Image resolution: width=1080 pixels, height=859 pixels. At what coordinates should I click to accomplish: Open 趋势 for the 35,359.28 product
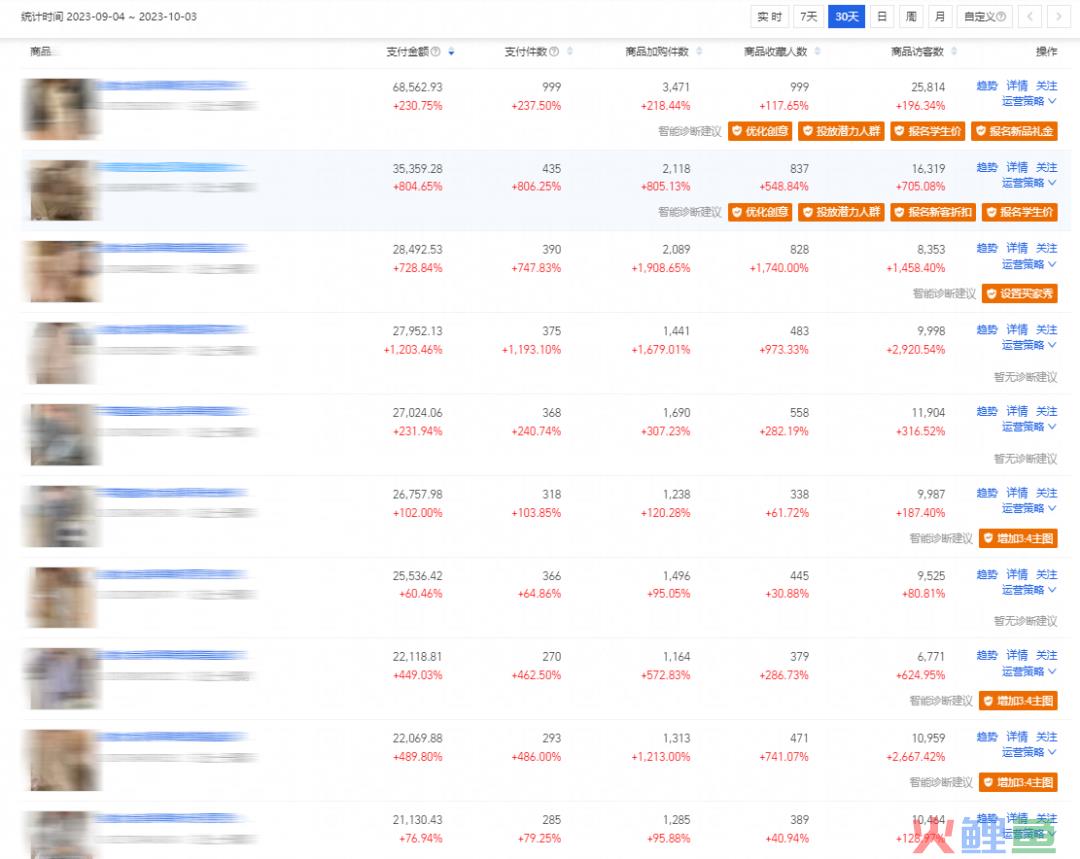click(987, 167)
